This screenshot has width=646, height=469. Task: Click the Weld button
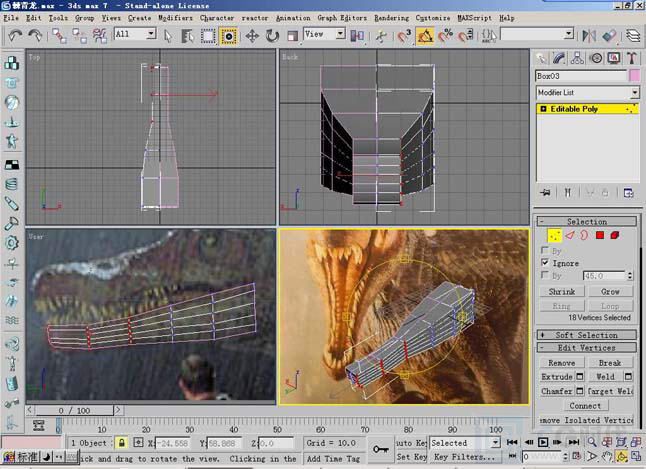click(606, 376)
